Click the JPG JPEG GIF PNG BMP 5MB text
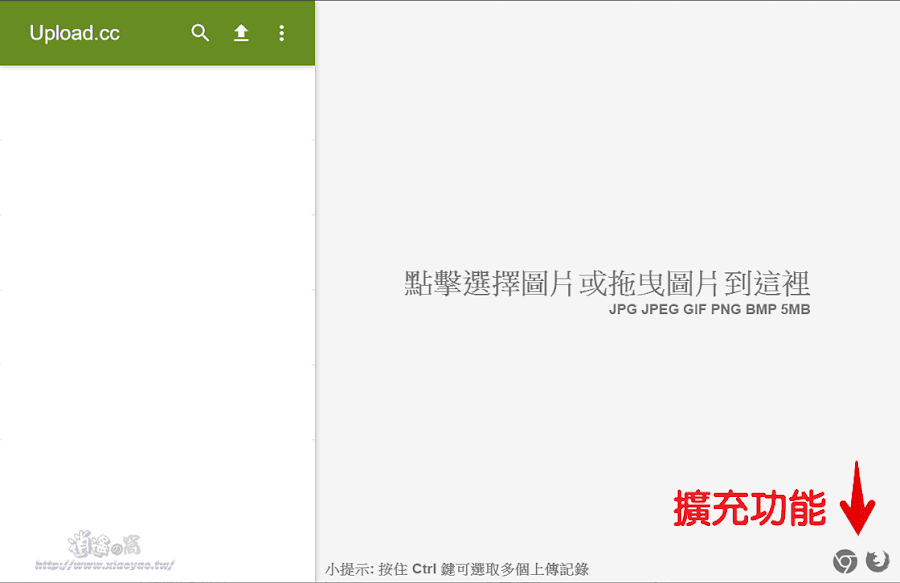Screen dimensions: 900x583 click(709, 309)
